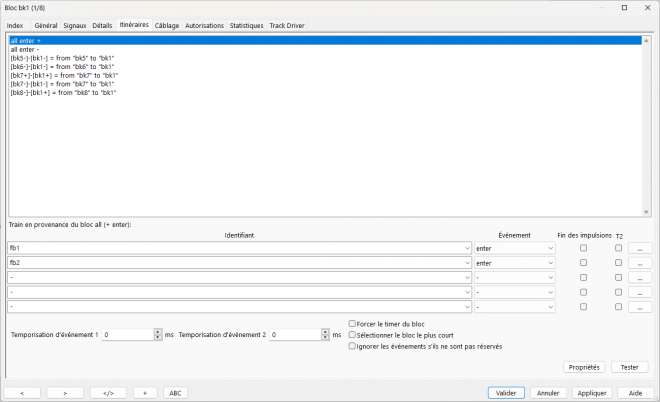Screen dimensions: 660x402
Task: Toggle Fin des impulsions in fourth row
Action: [x=583, y=292]
